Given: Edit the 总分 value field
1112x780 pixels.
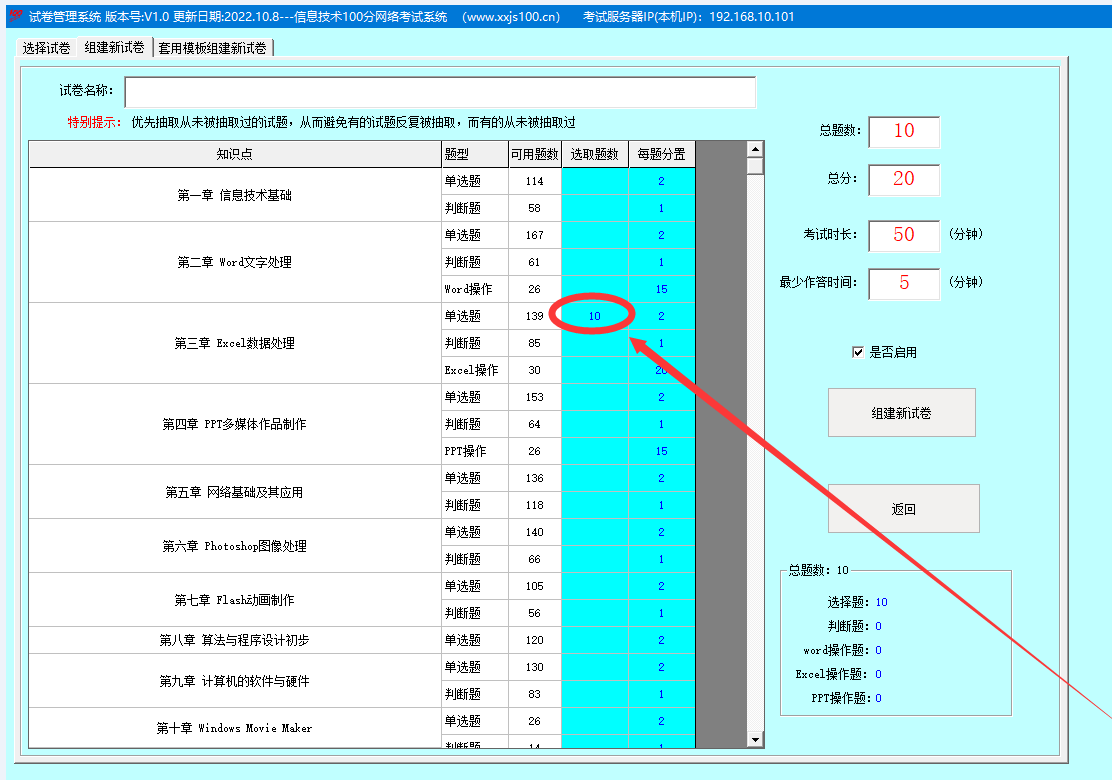Looking at the screenshot, I should click(x=904, y=180).
